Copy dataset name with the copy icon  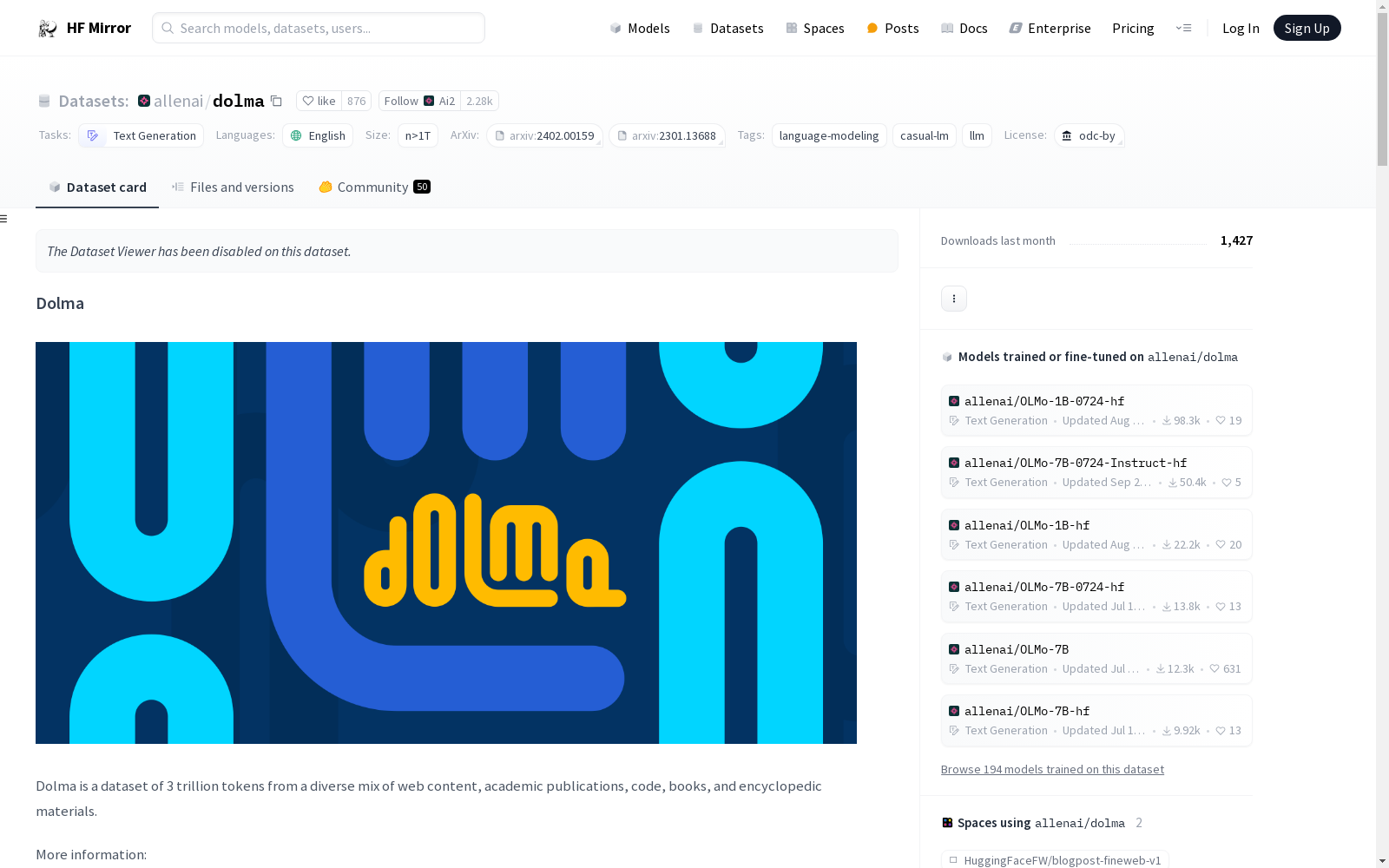click(x=276, y=101)
